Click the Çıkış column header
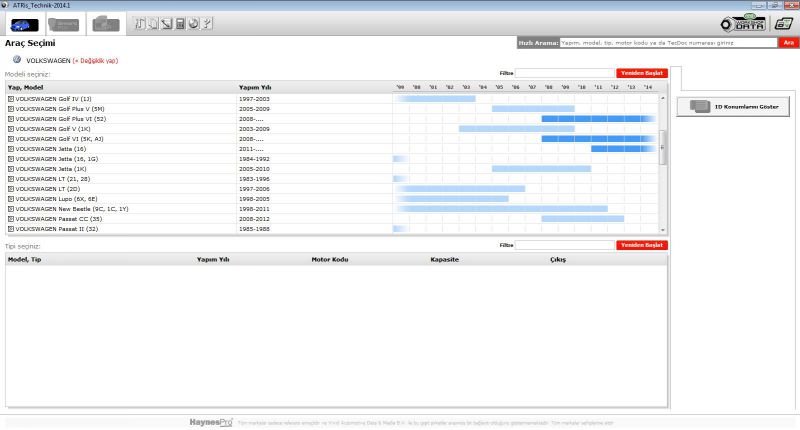800x430 pixels. point(558,259)
